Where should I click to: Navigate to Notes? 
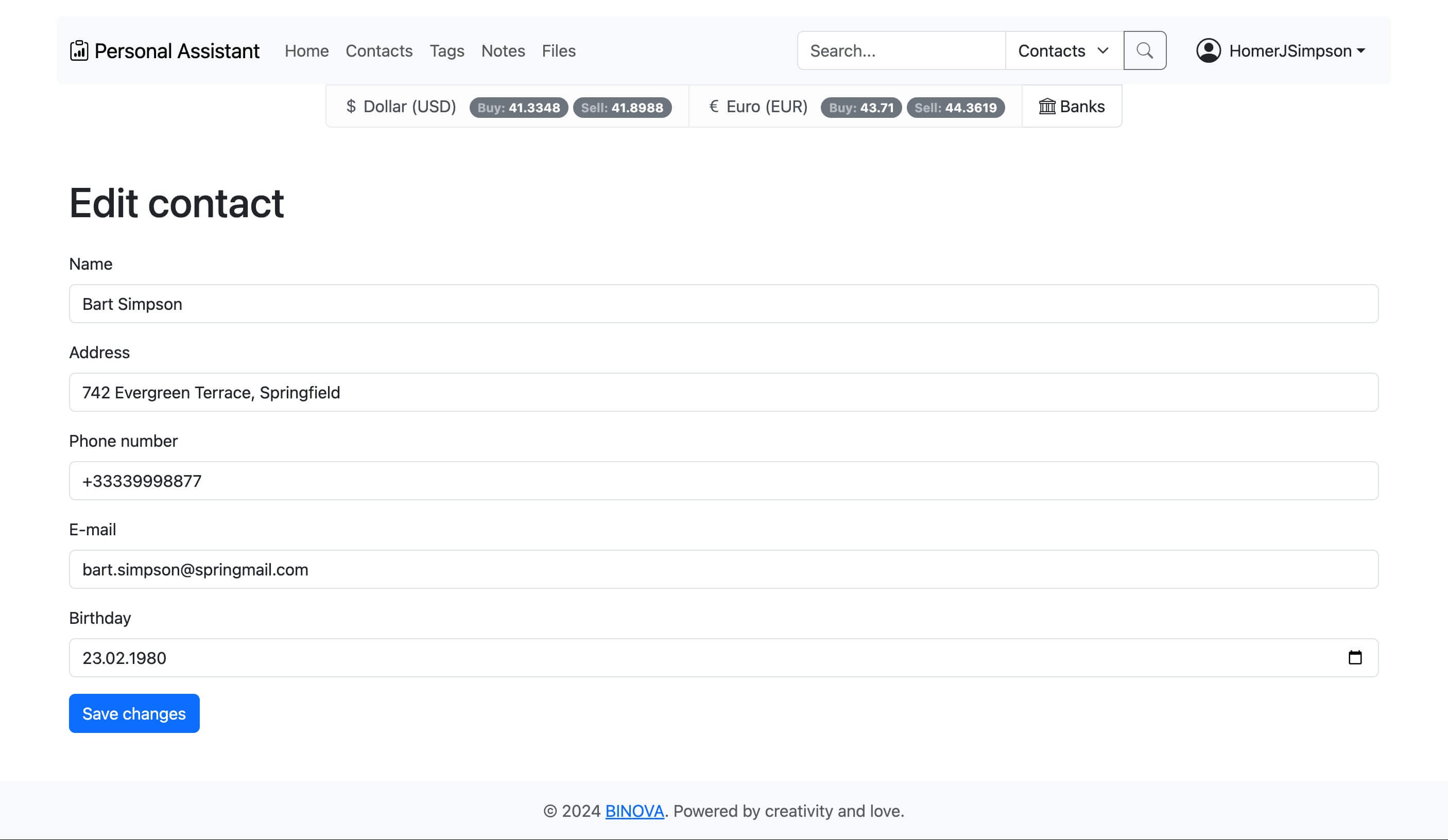point(504,50)
